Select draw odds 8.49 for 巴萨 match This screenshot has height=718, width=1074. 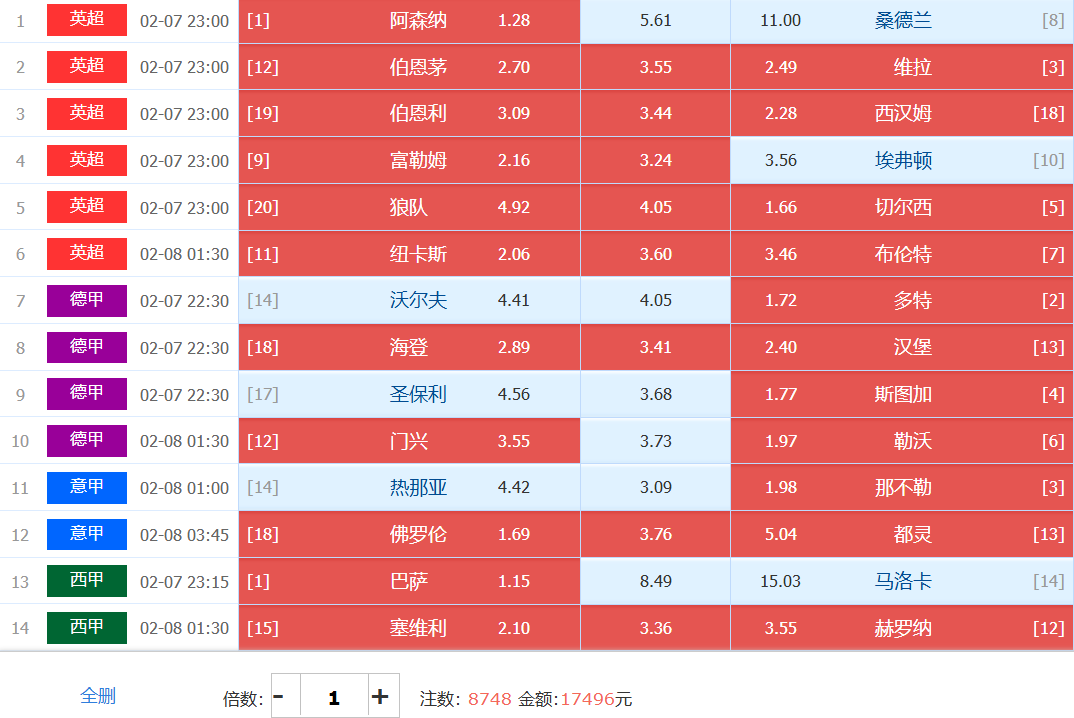(x=655, y=581)
